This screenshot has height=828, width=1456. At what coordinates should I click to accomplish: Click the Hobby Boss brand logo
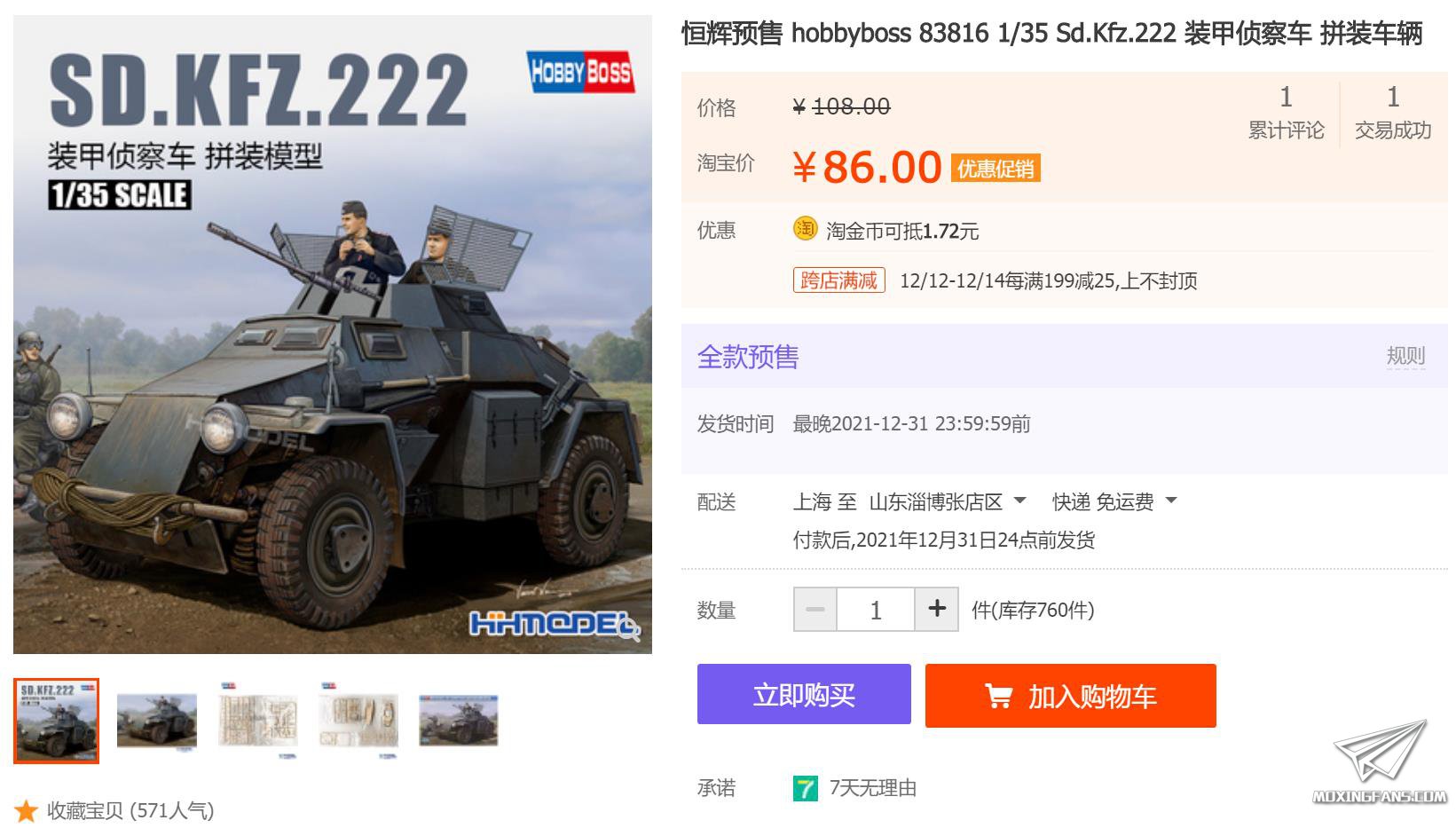(580, 72)
